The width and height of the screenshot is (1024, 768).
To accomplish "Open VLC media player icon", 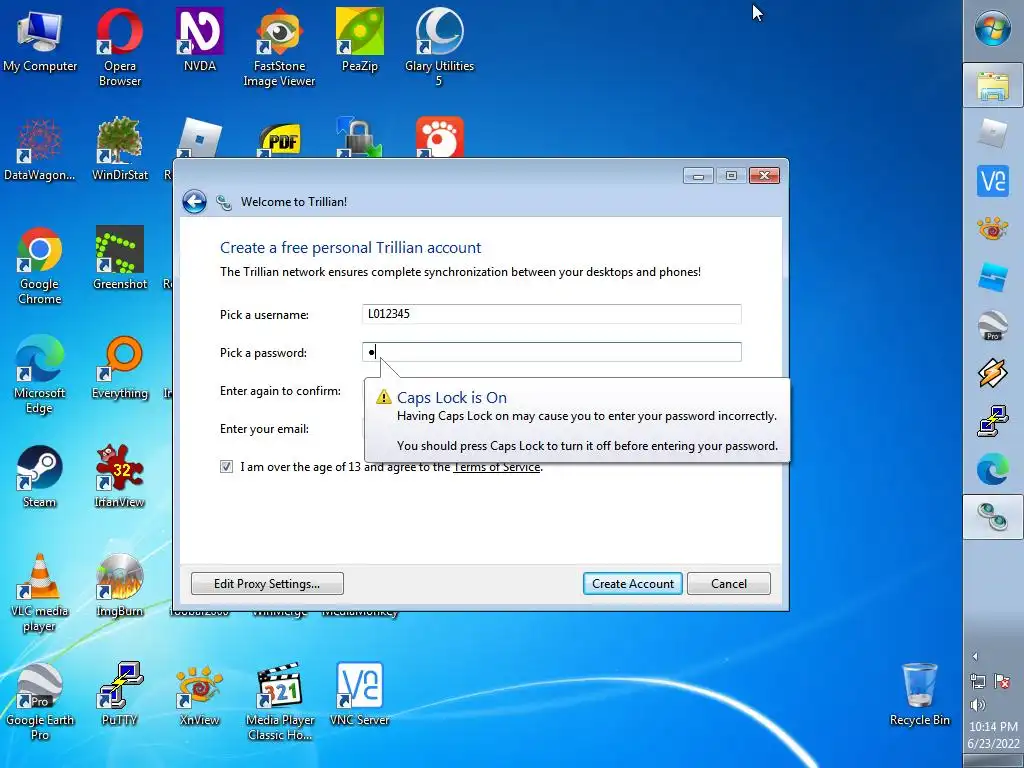I will pos(39,593).
